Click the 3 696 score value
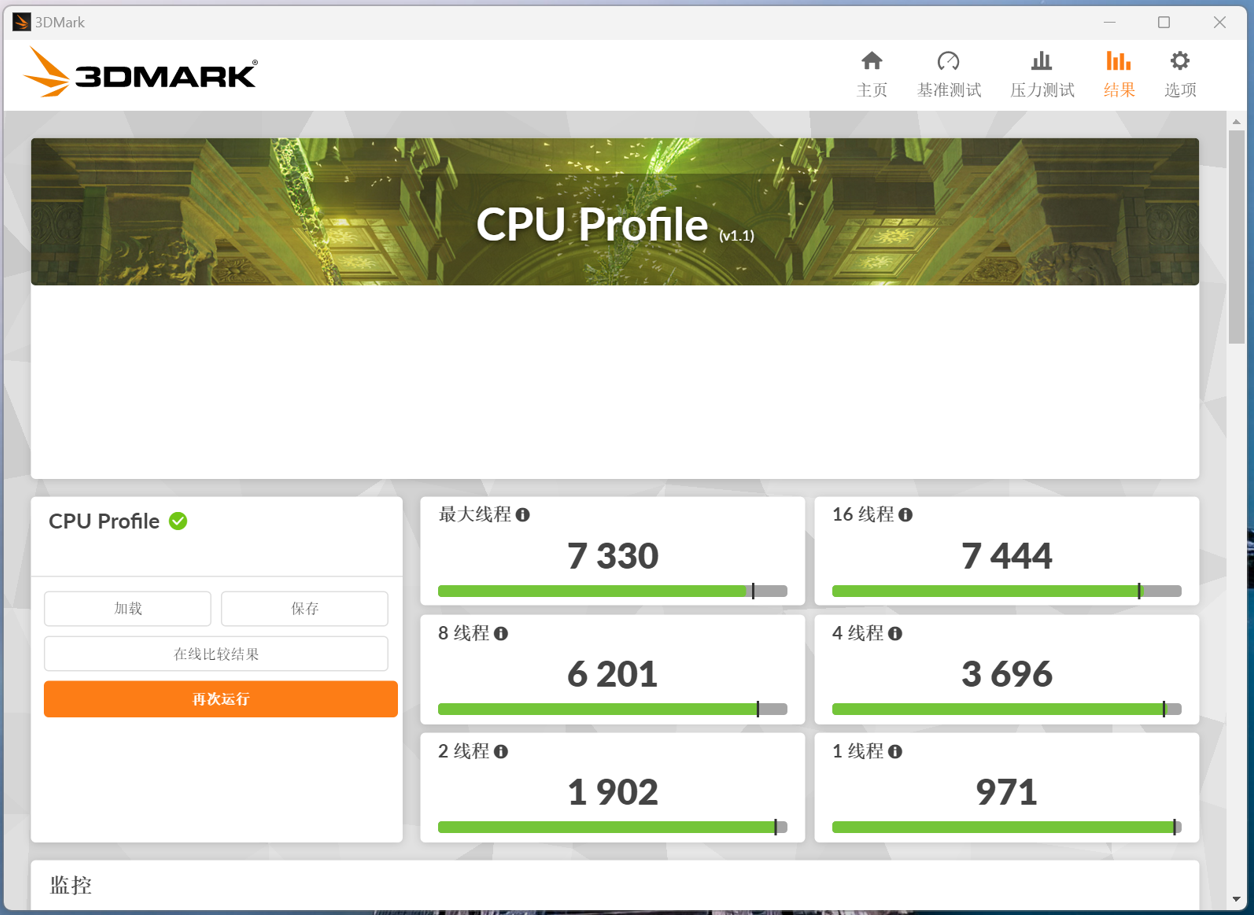This screenshot has height=915, width=1254. click(1007, 673)
